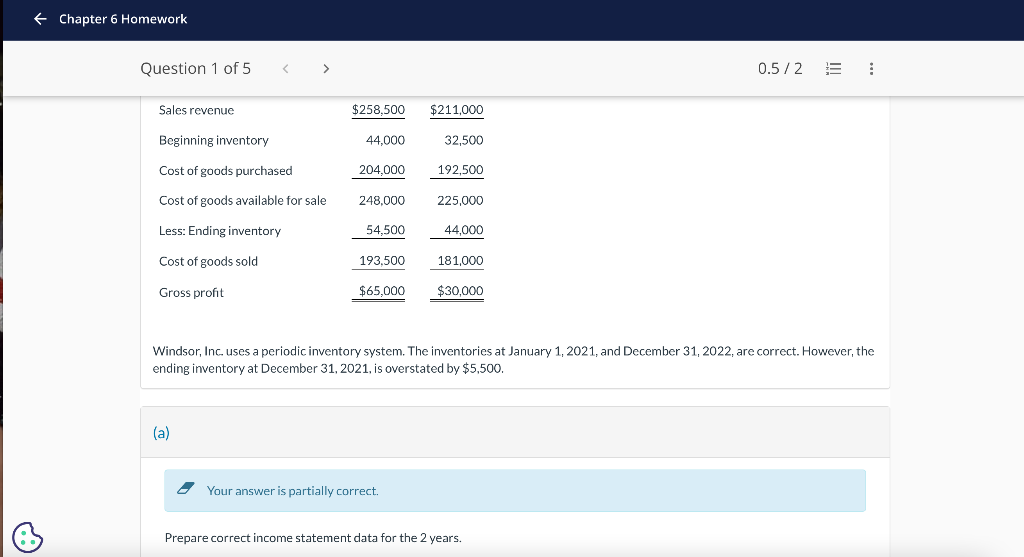Screen dimensions: 1024x557
Task: Click 'Prepare correct income statement data' instruction
Action: tap(313, 538)
